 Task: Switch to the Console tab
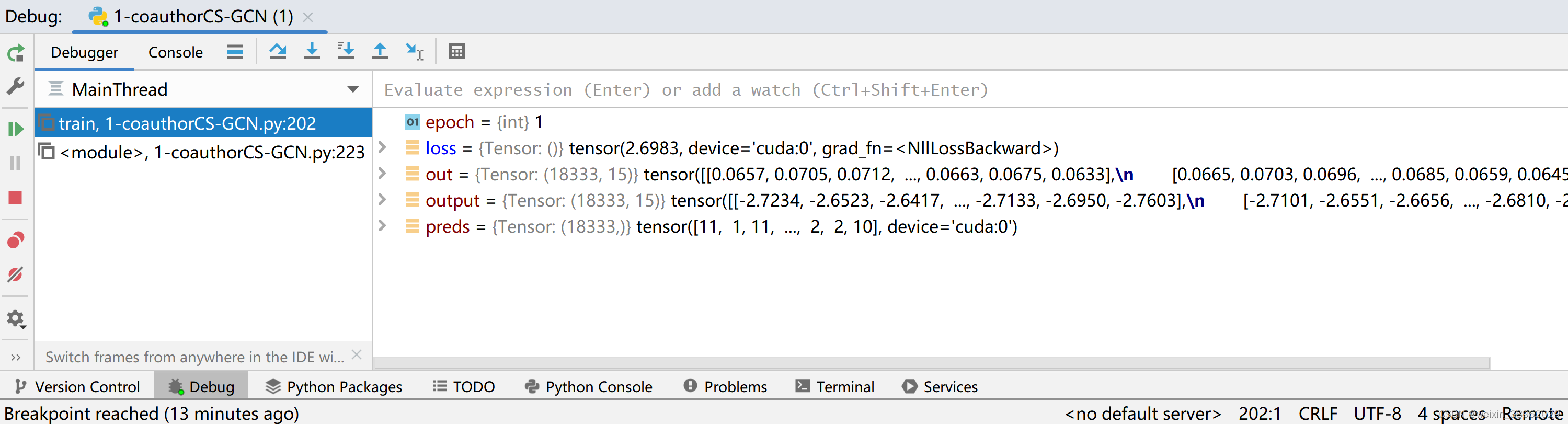175,52
